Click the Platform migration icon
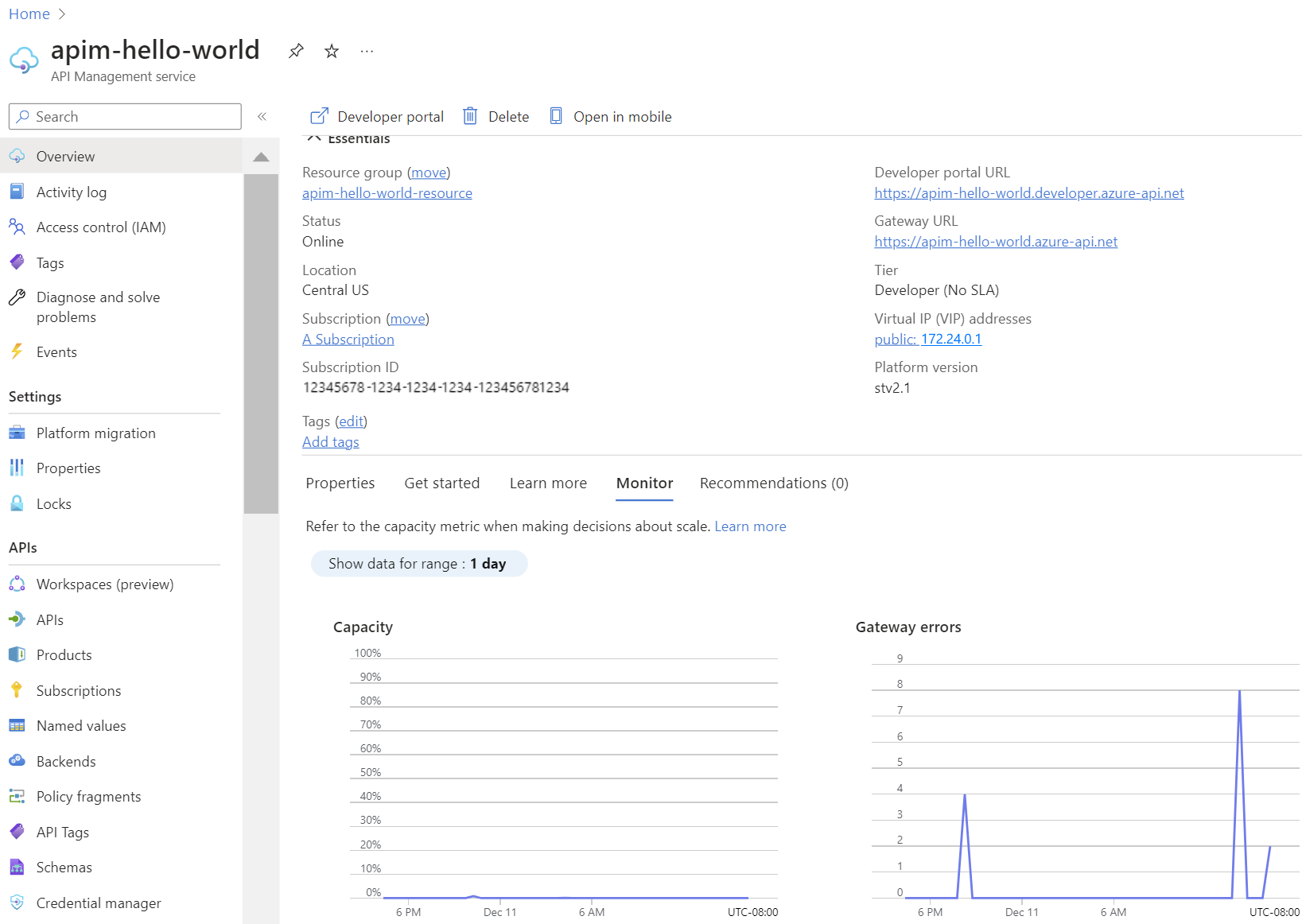Image resolution: width=1302 pixels, height=924 pixels. pyautogui.click(x=17, y=433)
